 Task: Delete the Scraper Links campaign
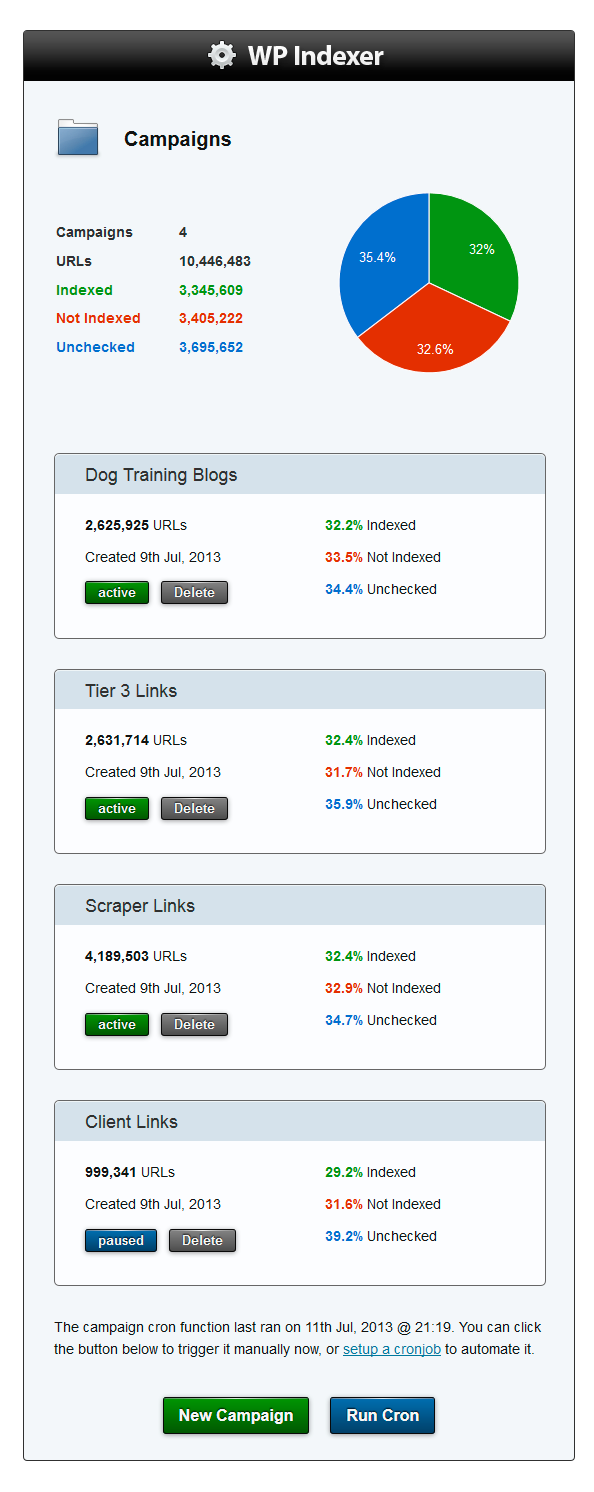tap(194, 1024)
